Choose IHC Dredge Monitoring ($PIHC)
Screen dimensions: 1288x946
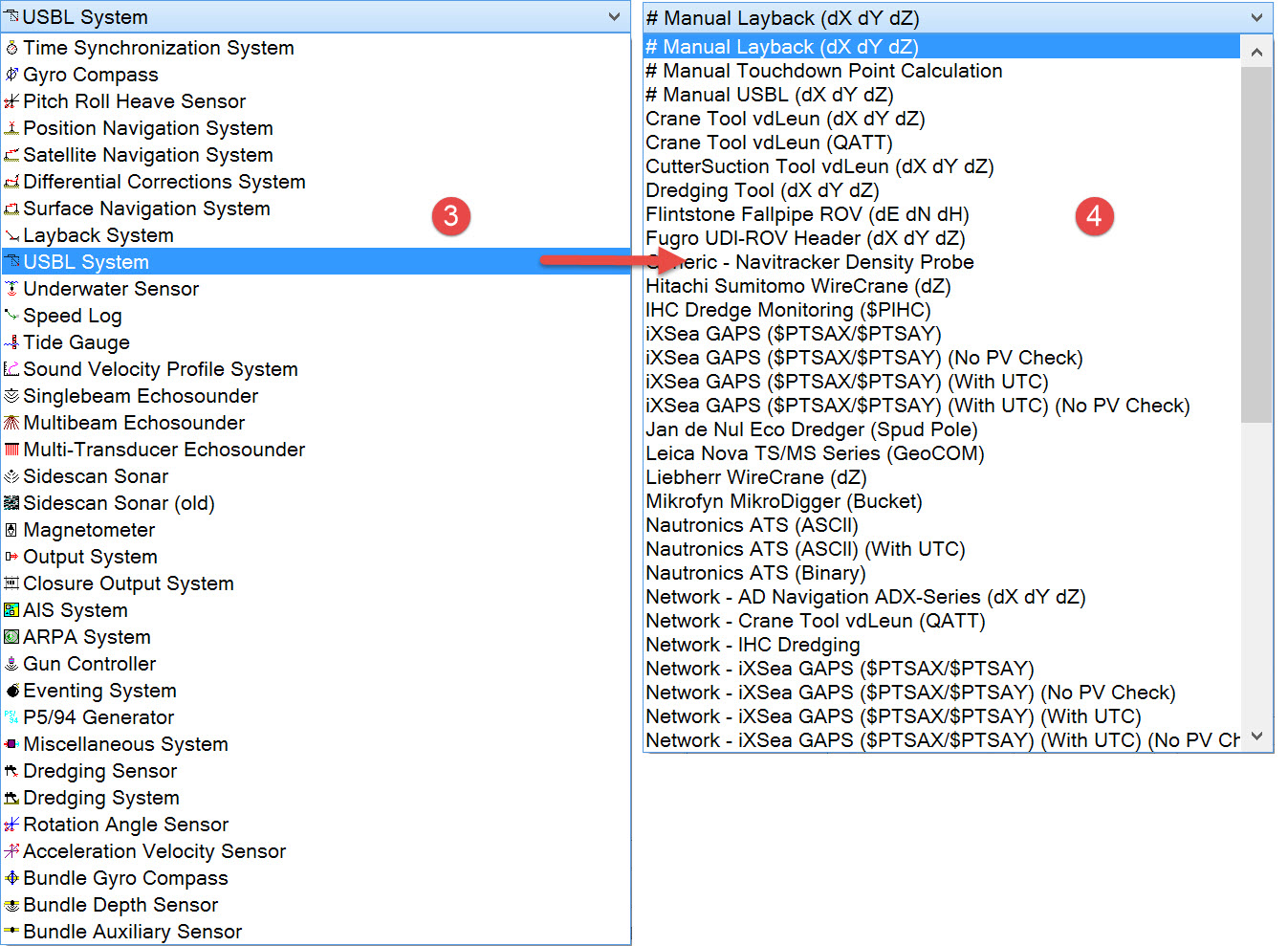(x=942, y=310)
